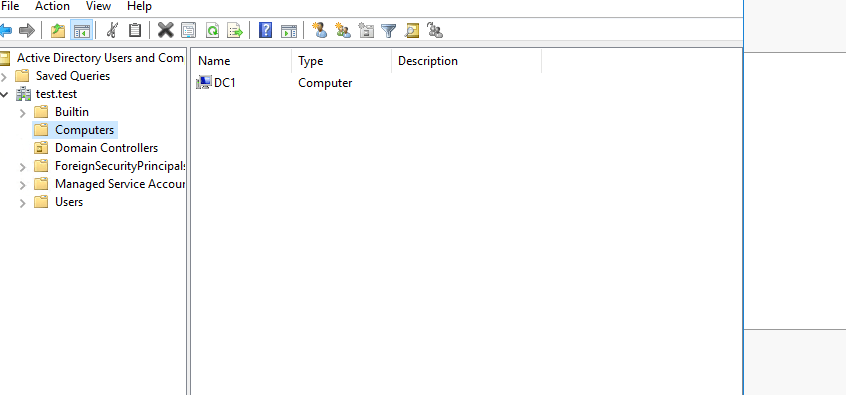Find objects in Active Directory icon
The image size is (846, 395).
click(x=412, y=30)
